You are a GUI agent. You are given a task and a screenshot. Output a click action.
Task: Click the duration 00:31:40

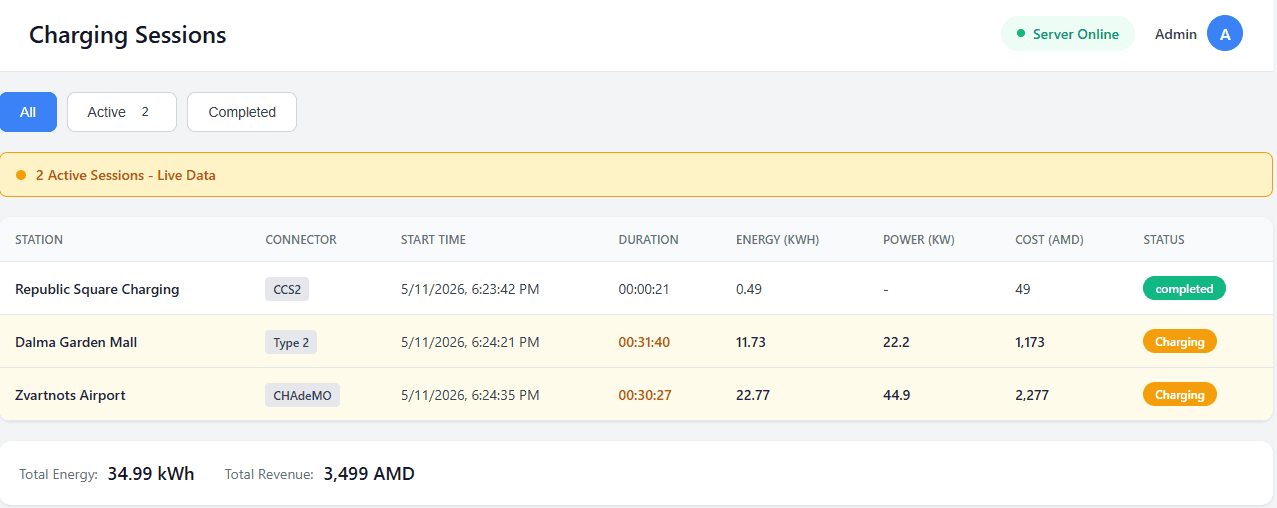tap(644, 342)
